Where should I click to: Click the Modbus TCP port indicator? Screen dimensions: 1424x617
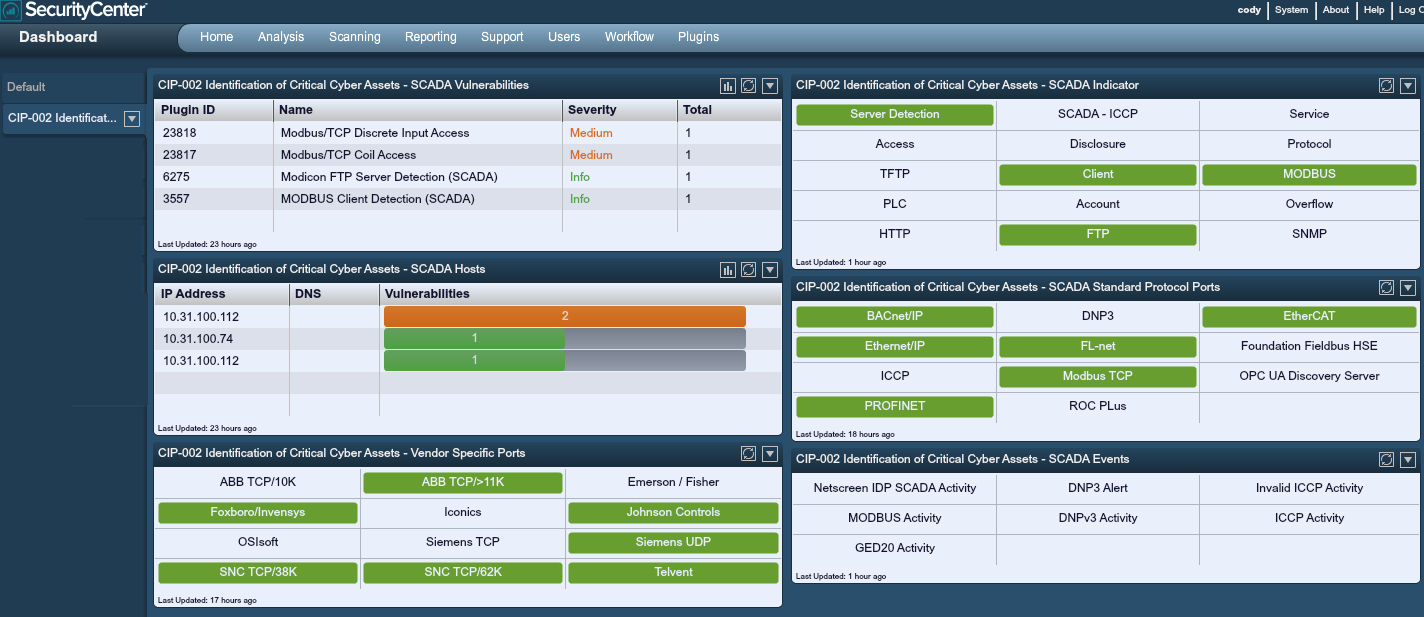[x=1098, y=377]
